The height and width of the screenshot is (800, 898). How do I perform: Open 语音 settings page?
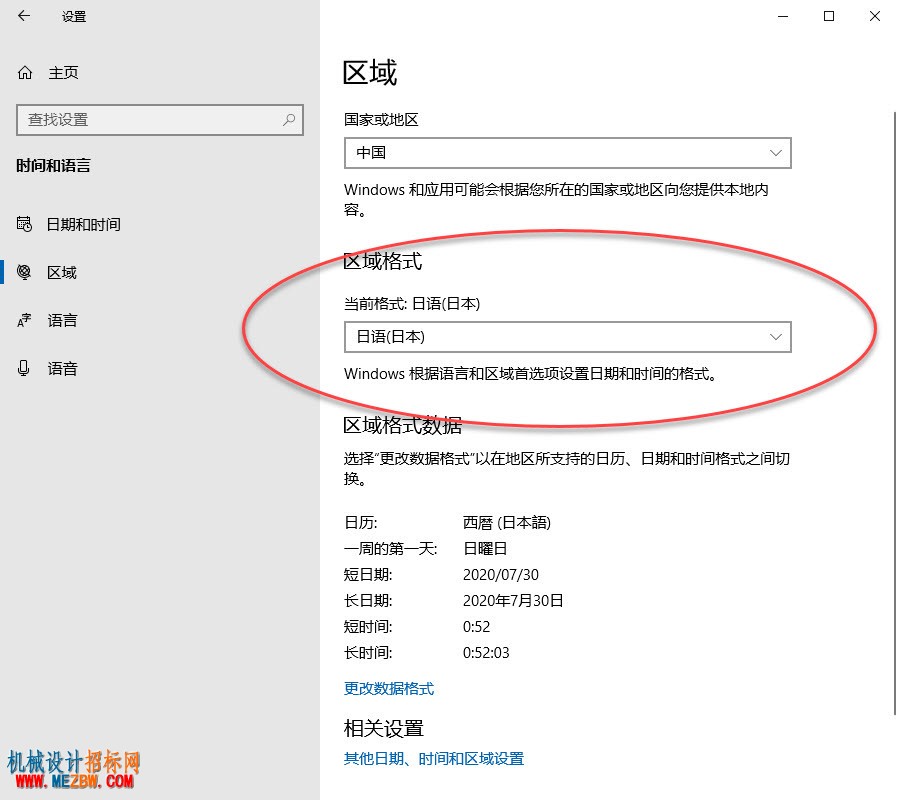point(62,368)
